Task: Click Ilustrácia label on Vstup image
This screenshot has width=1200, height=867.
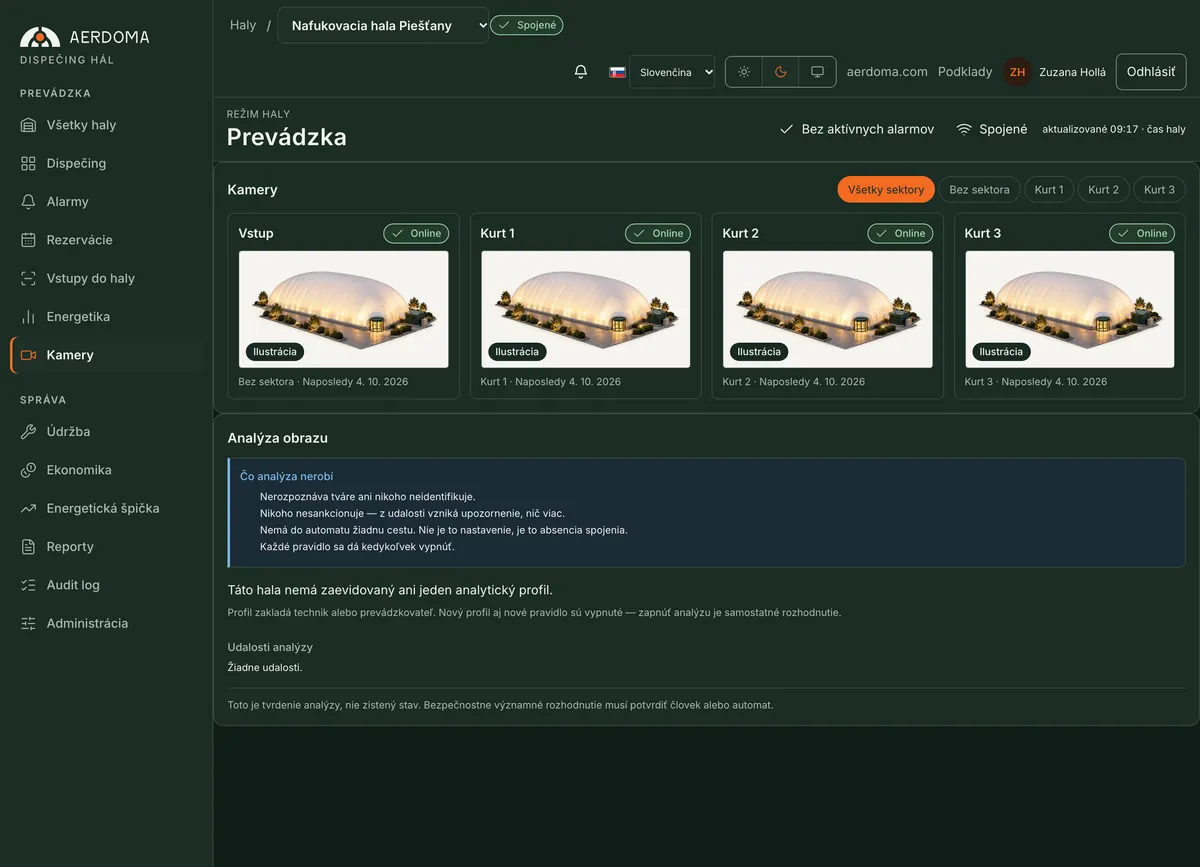Action: point(275,352)
